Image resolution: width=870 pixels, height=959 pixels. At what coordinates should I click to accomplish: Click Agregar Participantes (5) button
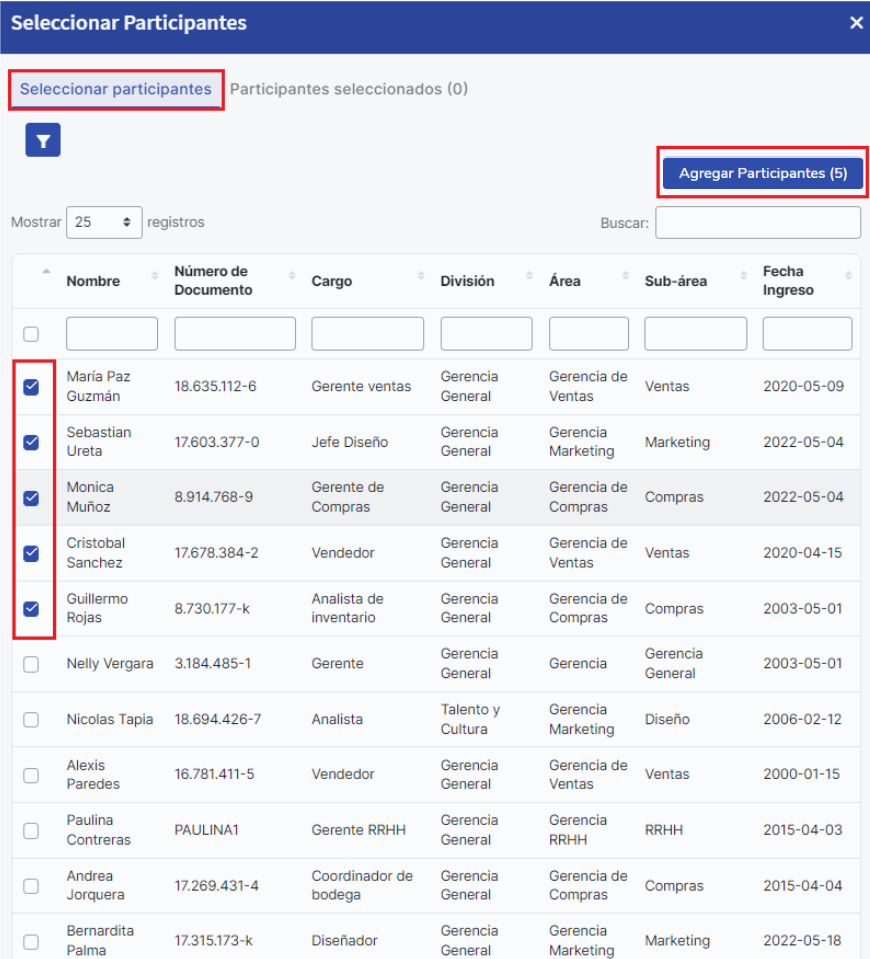point(762,173)
